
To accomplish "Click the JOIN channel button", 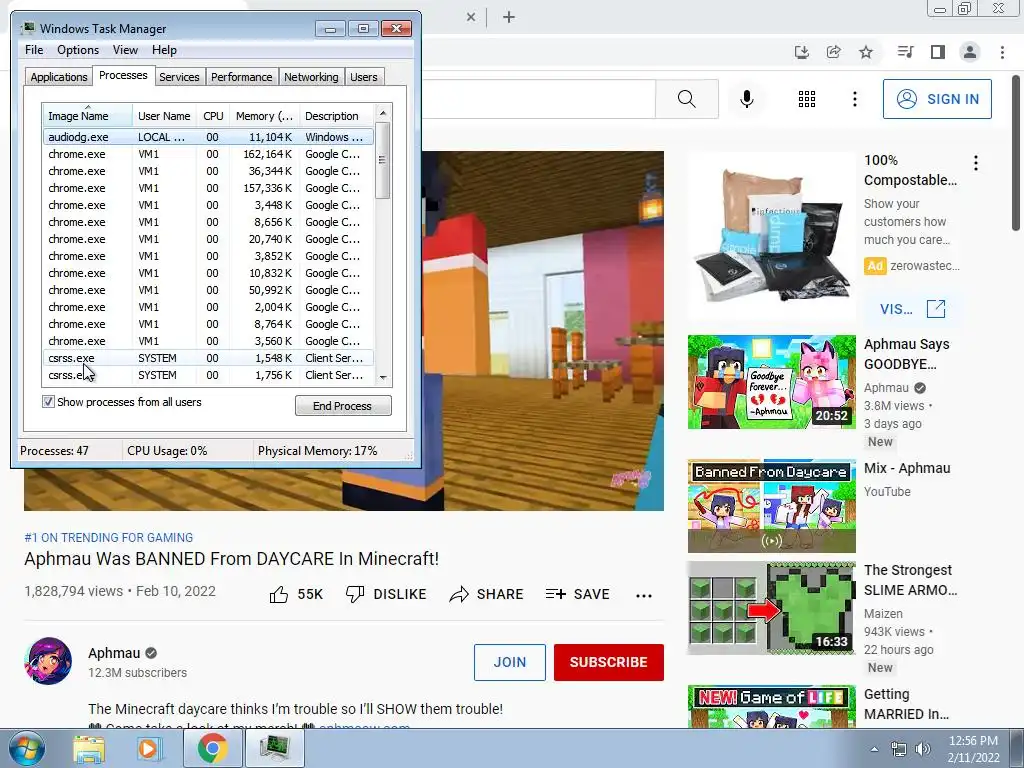I will [509, 662].
